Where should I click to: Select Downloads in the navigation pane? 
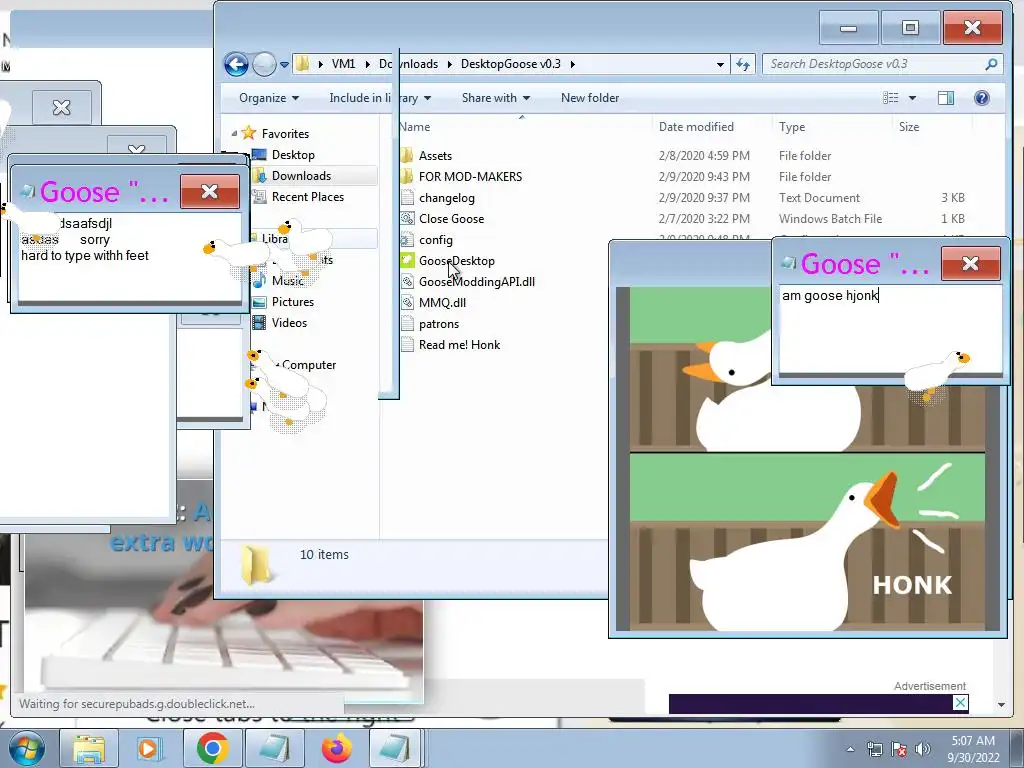pyautogui.click(x=301, y=176)
